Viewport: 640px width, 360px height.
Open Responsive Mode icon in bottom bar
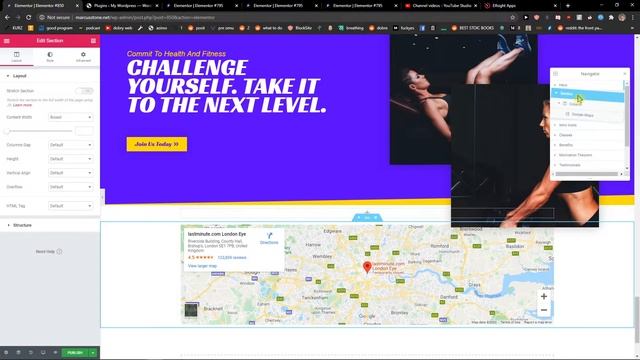pos(43,352)
